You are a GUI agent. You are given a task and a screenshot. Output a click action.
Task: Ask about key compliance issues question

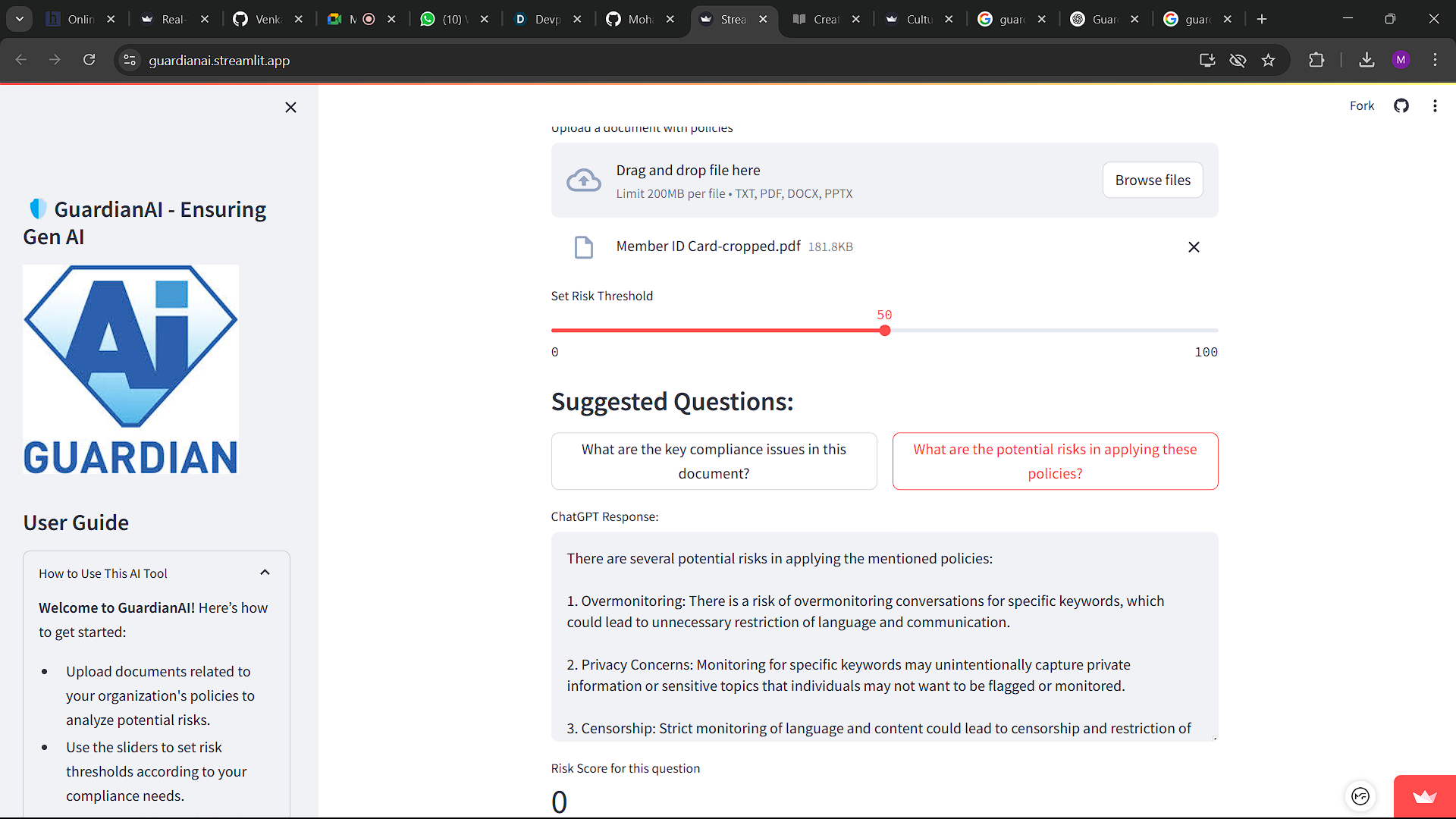click(x=714, y=461)
